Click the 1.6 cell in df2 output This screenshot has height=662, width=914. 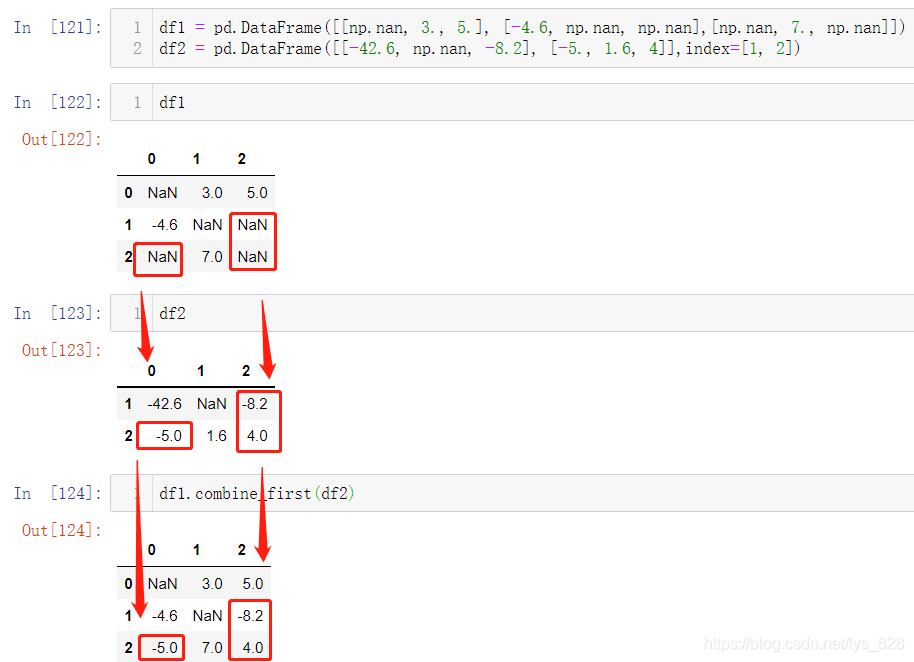click(216, 436)
